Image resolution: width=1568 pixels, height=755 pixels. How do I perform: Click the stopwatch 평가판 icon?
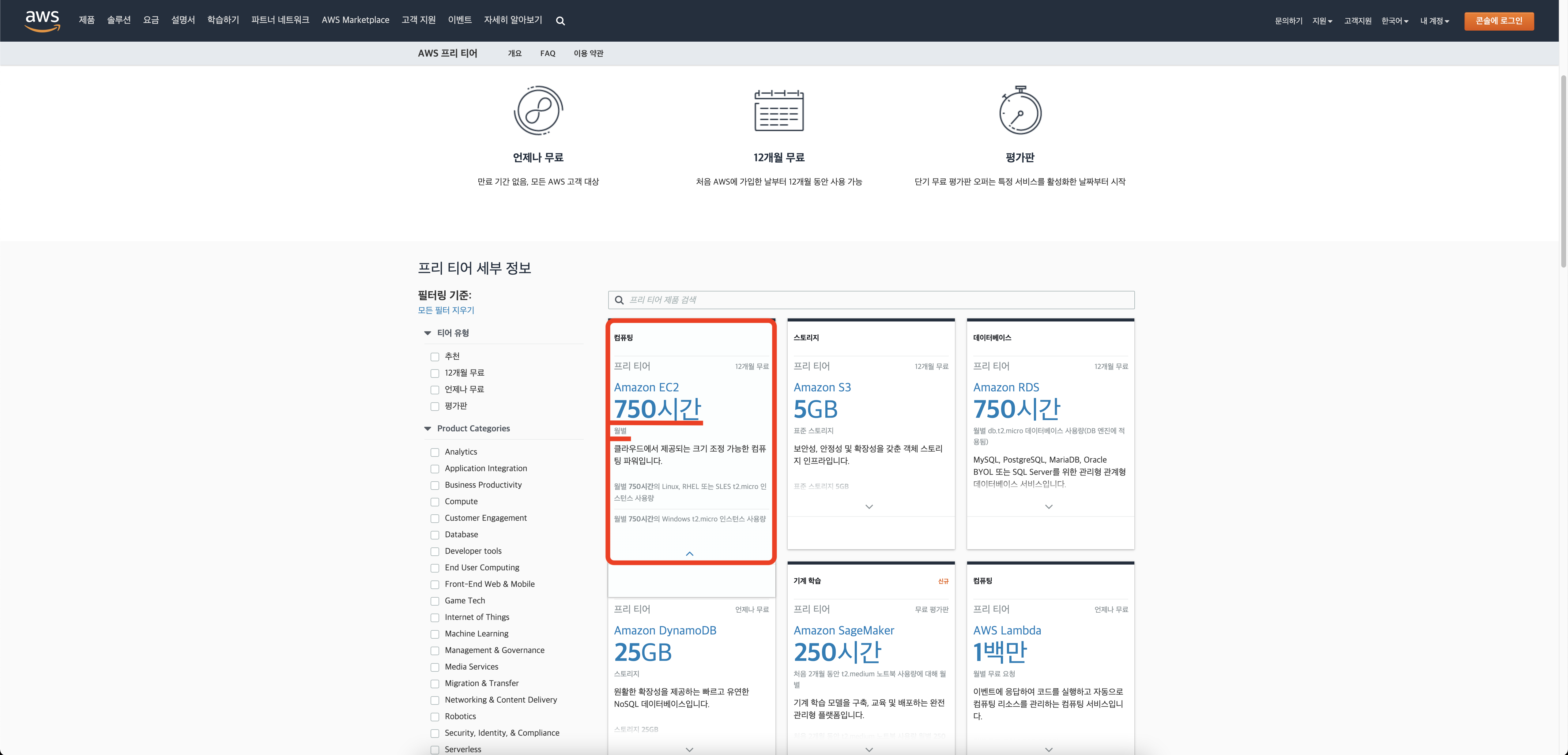[x=1020, y=110]
